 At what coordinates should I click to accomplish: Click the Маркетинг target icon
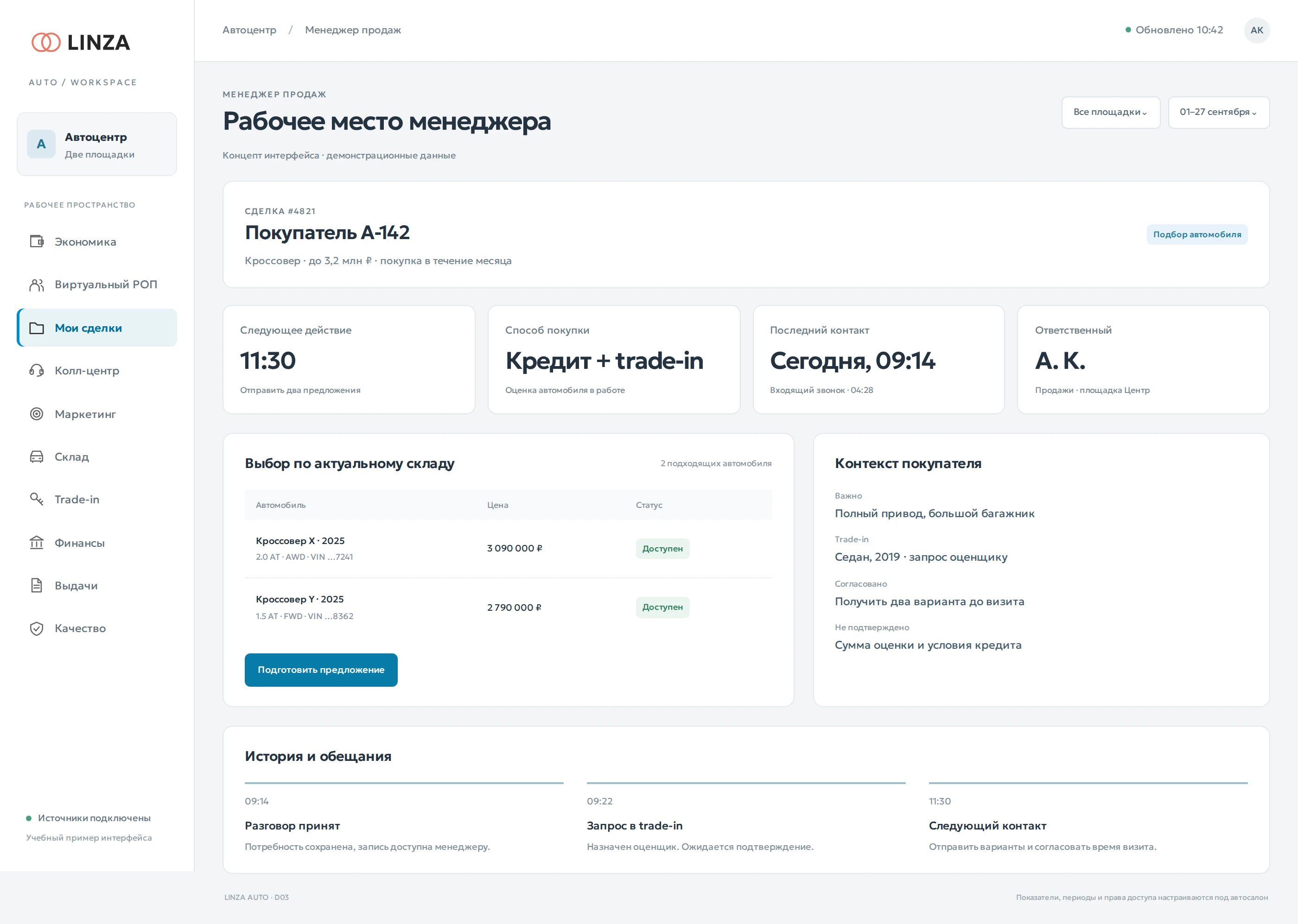[x=37, y=414]
